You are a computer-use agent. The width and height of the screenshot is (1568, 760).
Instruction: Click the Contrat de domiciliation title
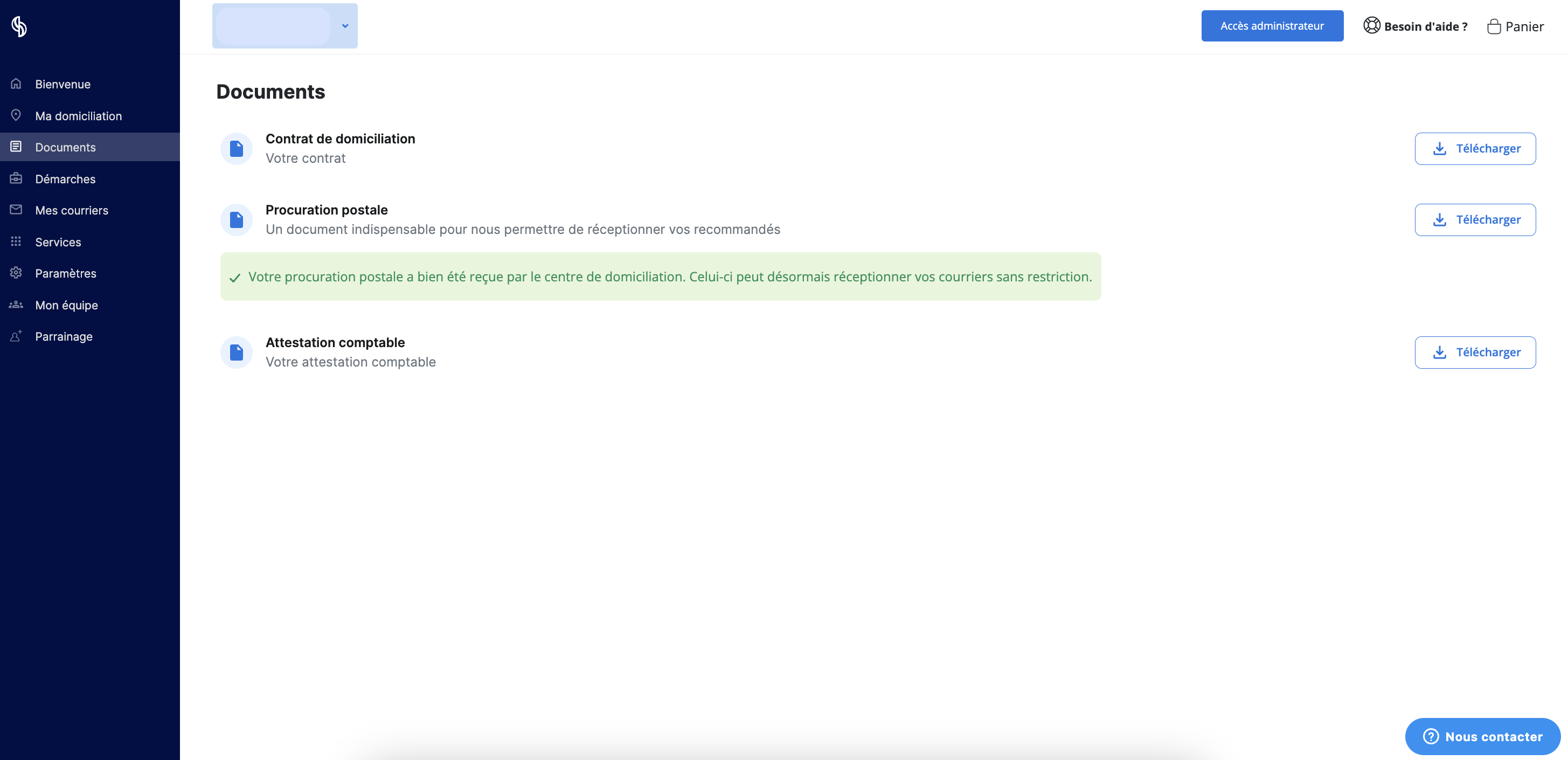(x=340, y=139)
